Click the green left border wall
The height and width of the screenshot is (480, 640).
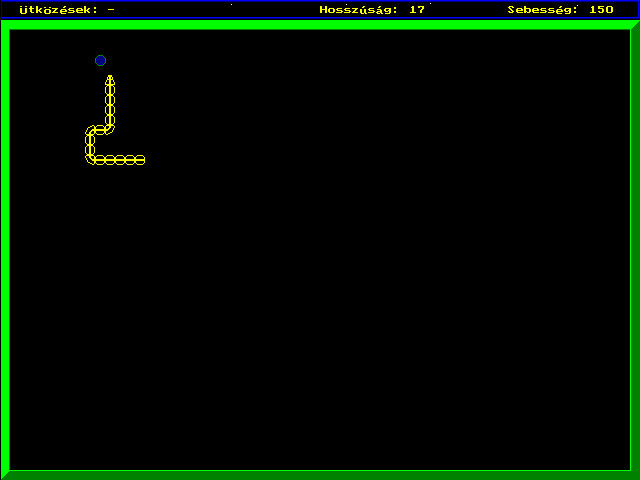tap(5, 250)
